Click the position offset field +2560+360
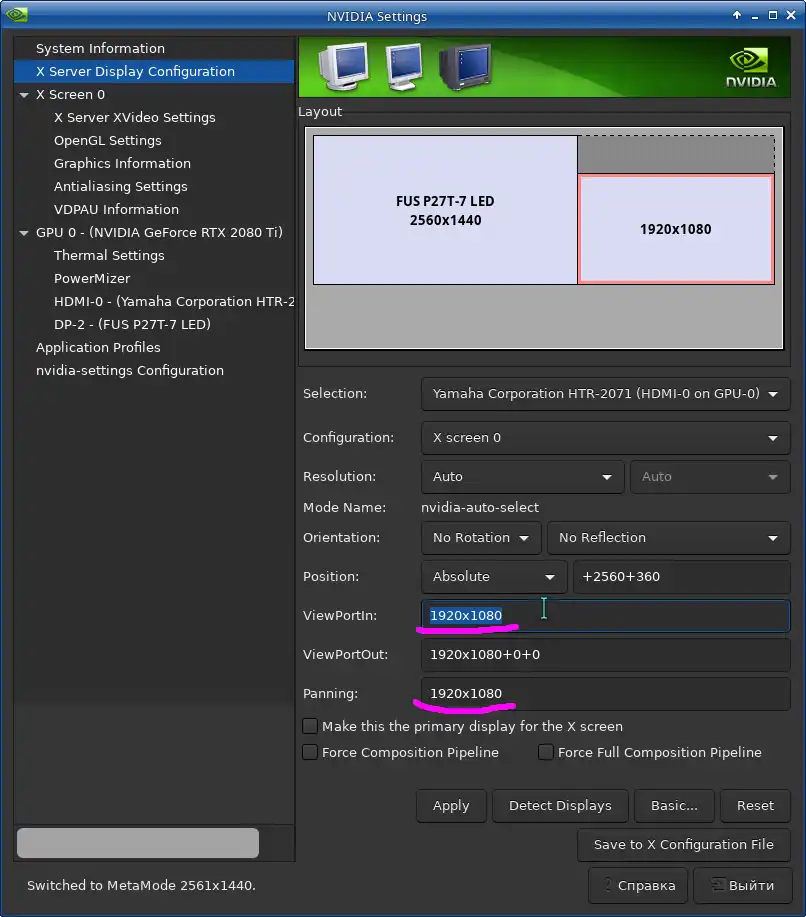The width and height of the screenshot is (806, 917). [x=681, y=576]
